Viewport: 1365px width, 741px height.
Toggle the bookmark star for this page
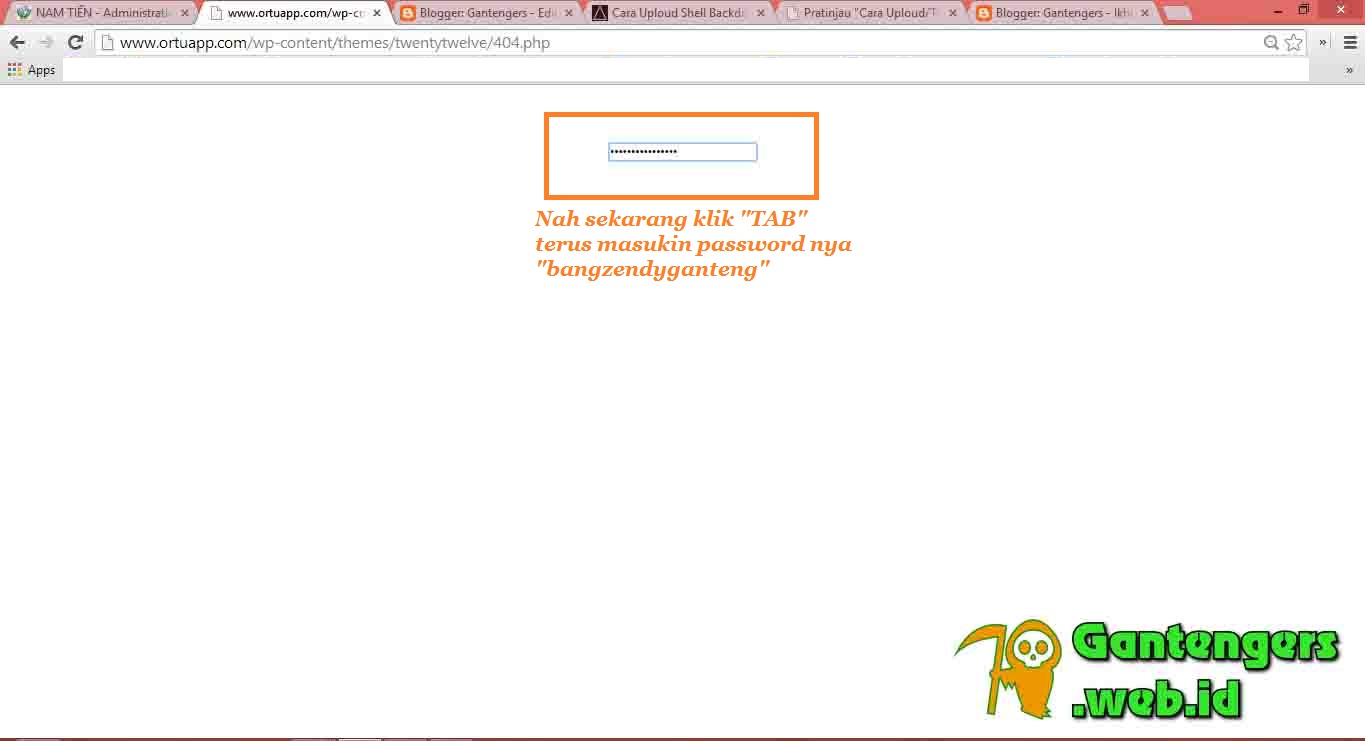pyautogui.click(x=1293, y=43)
